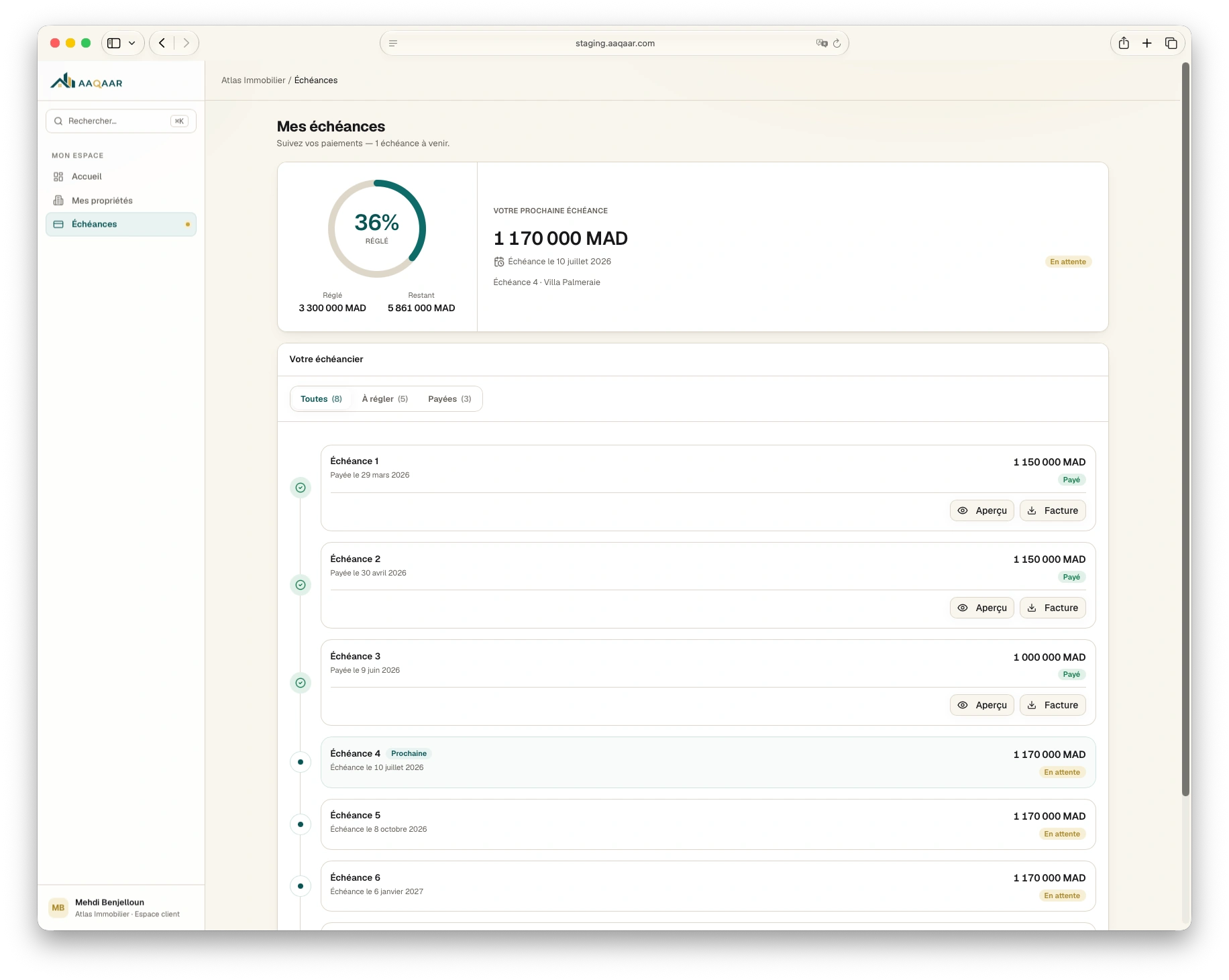Image resolution: width=1229 pixels, height=980 pixels.
Task: Show tab overview icon in Safari
Action: 1171,43
